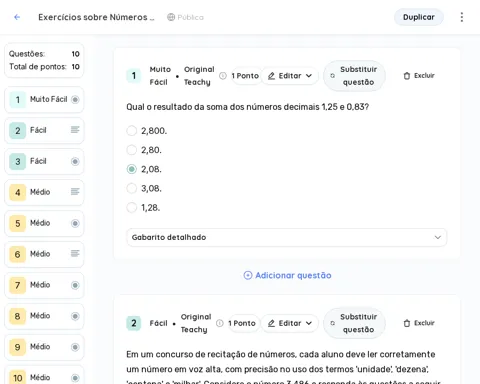Click the refresh icon in question 1 Substituir questão

[332, 76]
